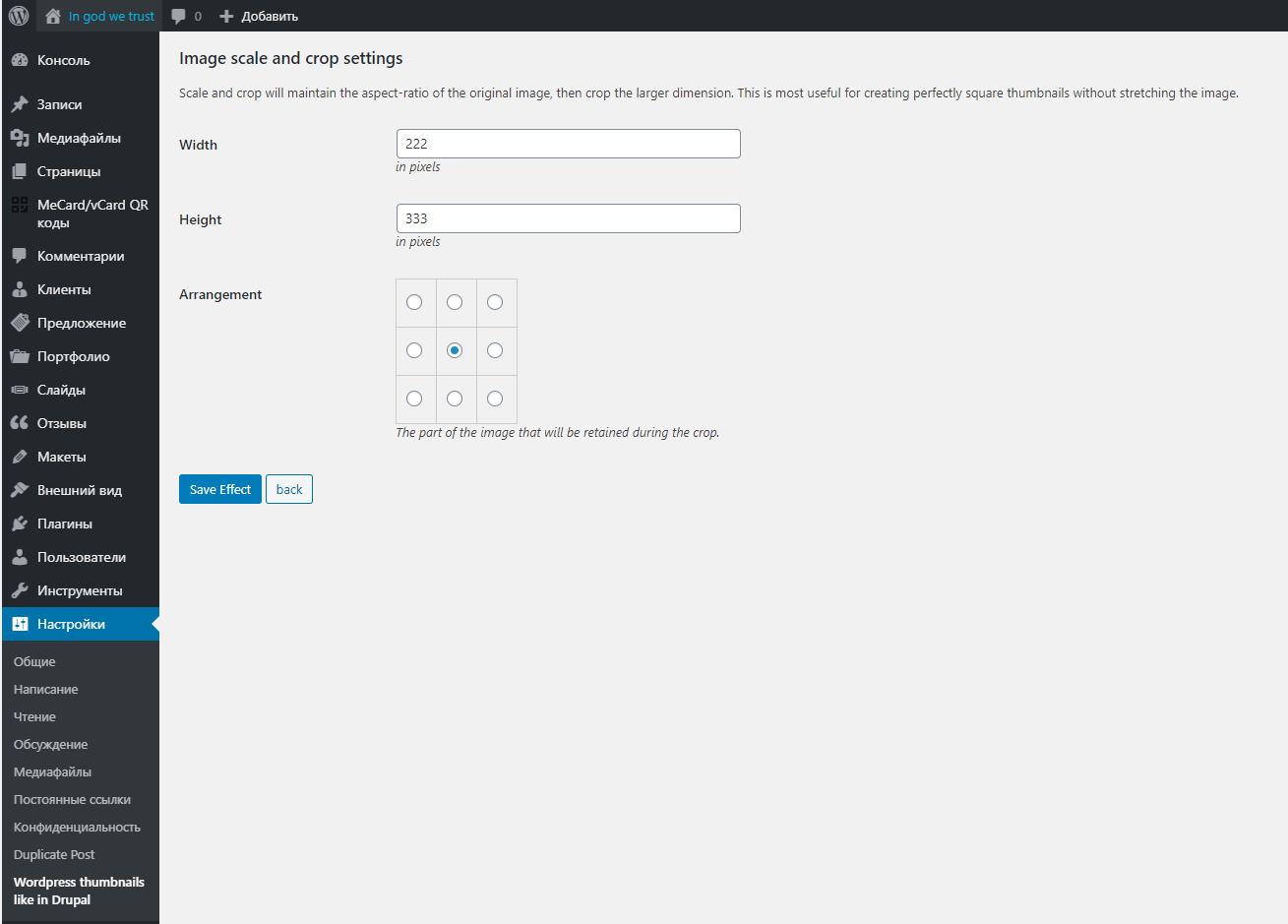This screenshot has width=1288, height=924.
Task: Click the WordPress logo icon
Action: (19, 16)
